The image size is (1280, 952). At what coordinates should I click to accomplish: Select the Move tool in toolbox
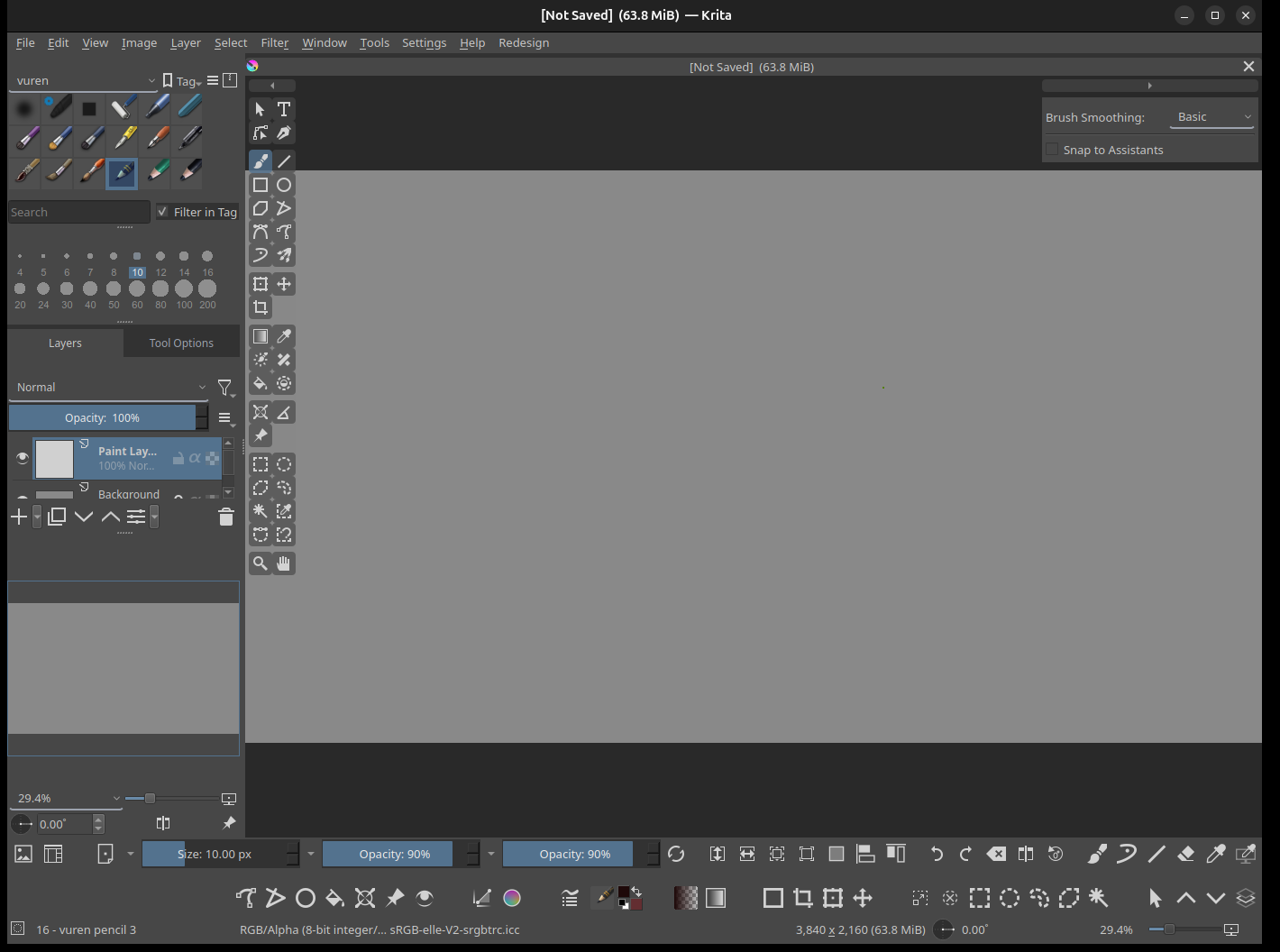284,284
